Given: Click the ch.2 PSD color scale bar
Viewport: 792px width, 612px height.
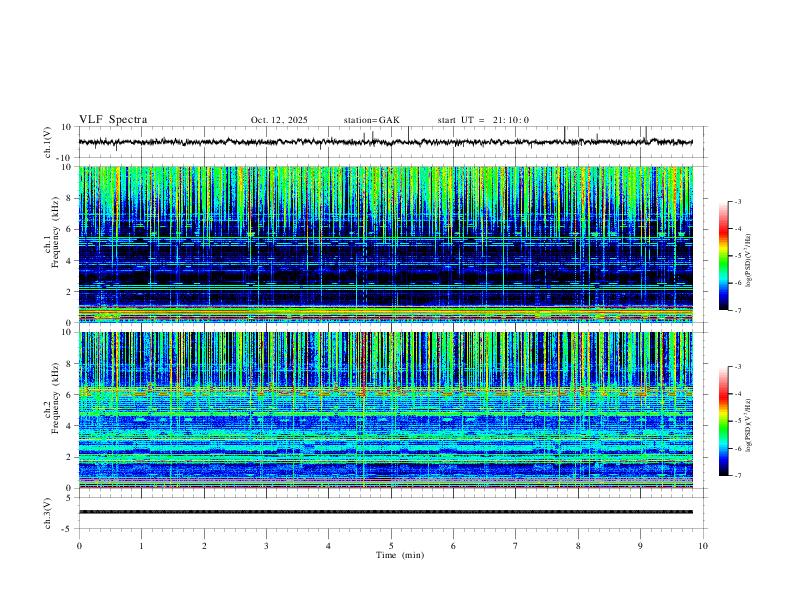Looking at the screenshot, I should pyautogui.click(x=723, y=421).
